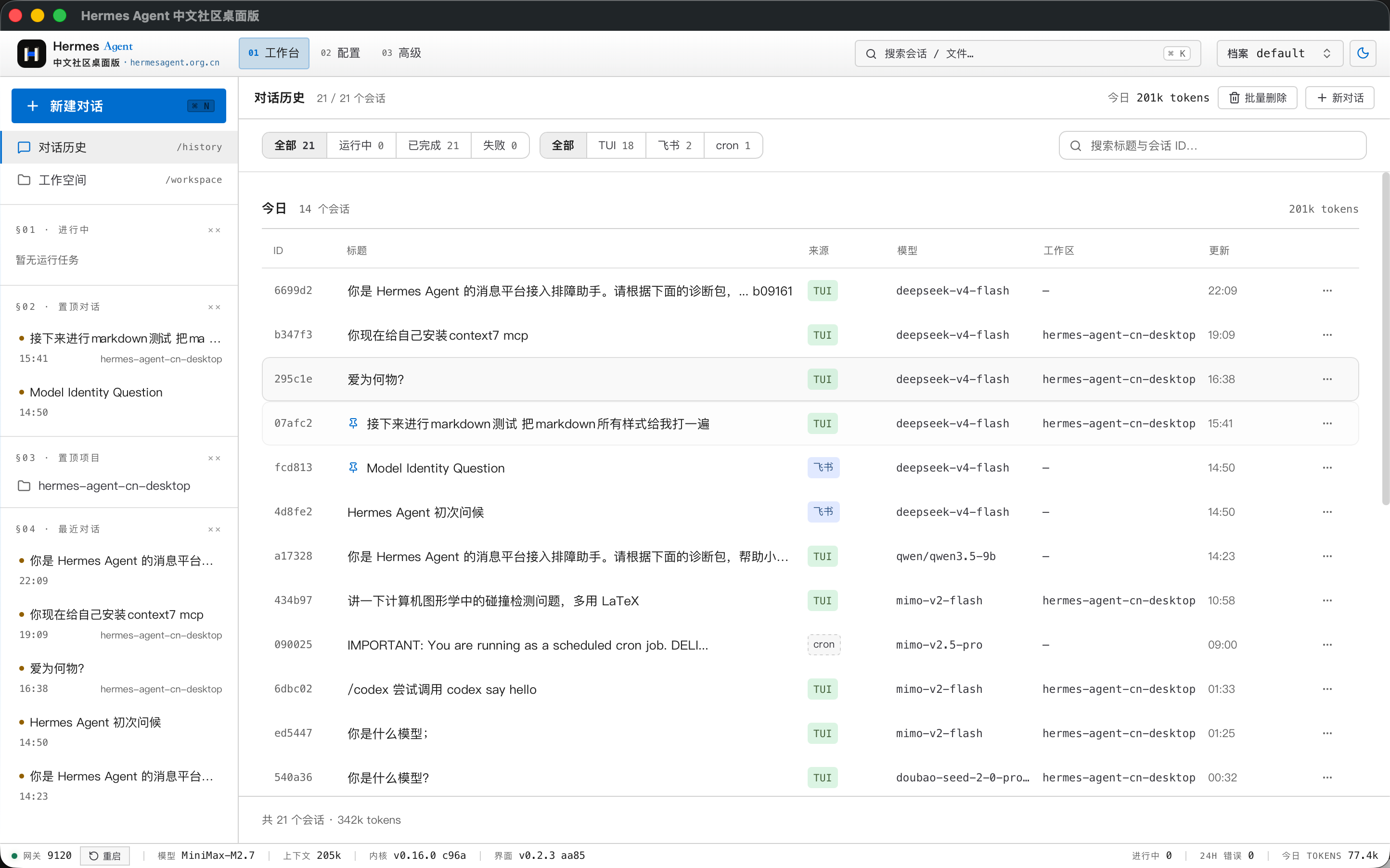Click the 24H 错误 status bar entry

(1226, 855)
